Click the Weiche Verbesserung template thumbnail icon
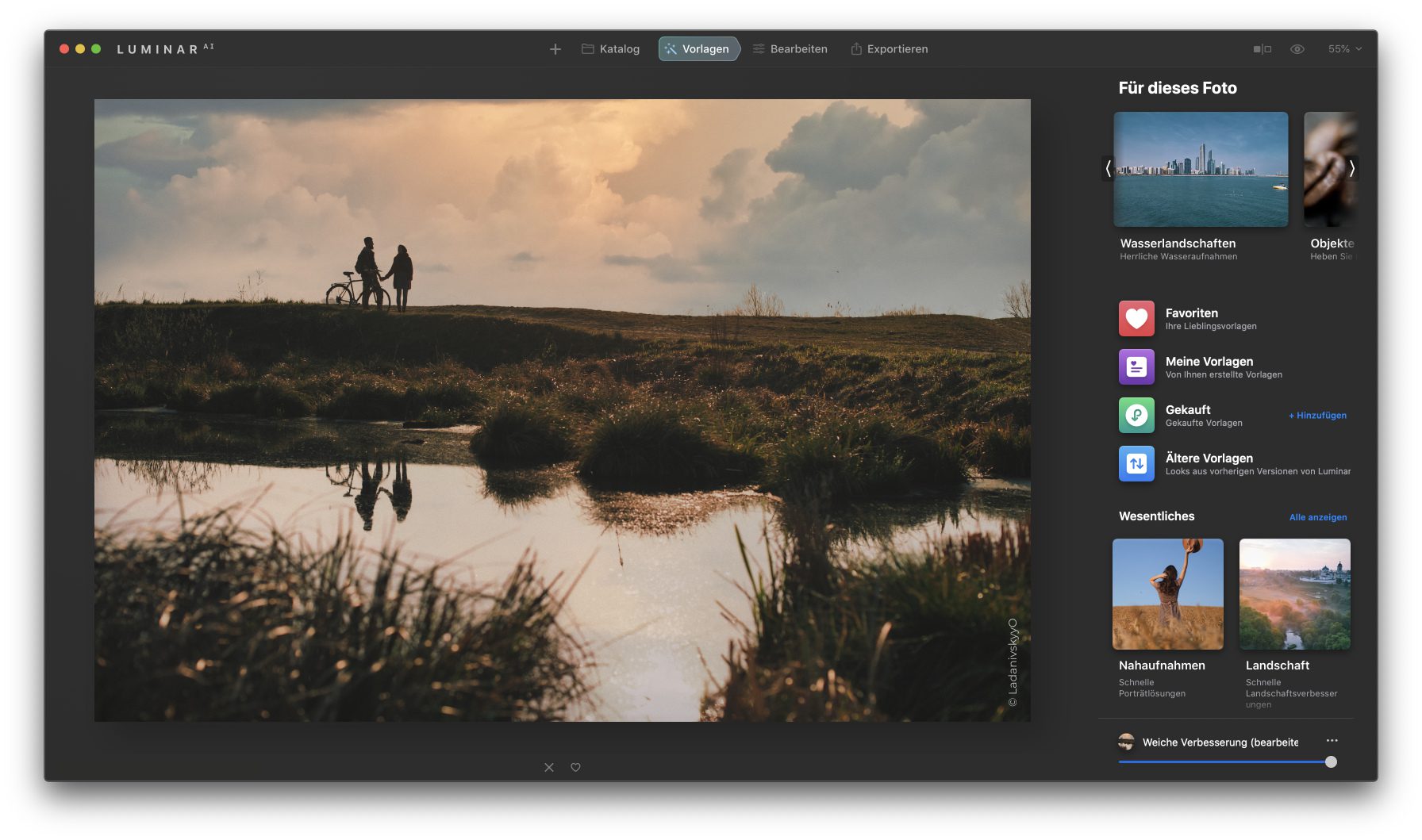The height and width of the screenshot is (840, 1422). coord(1126,742)
